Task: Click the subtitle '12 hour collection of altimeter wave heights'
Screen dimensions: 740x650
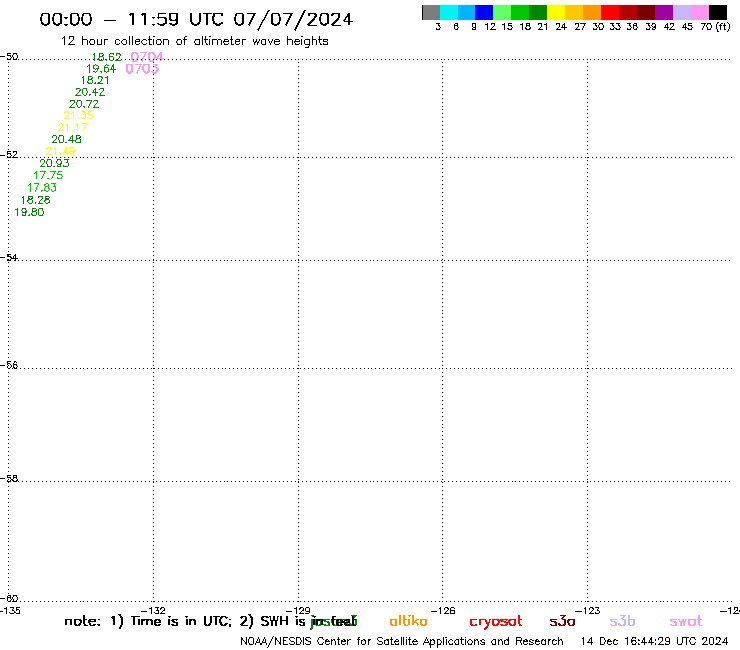Action: (x=194, y=41)
